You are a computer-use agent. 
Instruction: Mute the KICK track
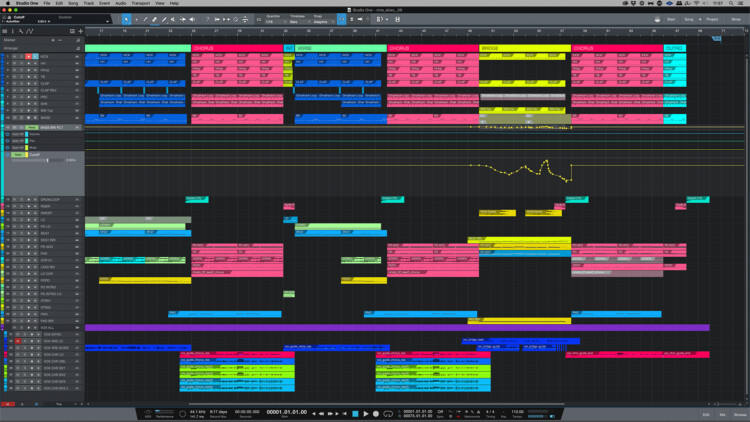point(14,56)
